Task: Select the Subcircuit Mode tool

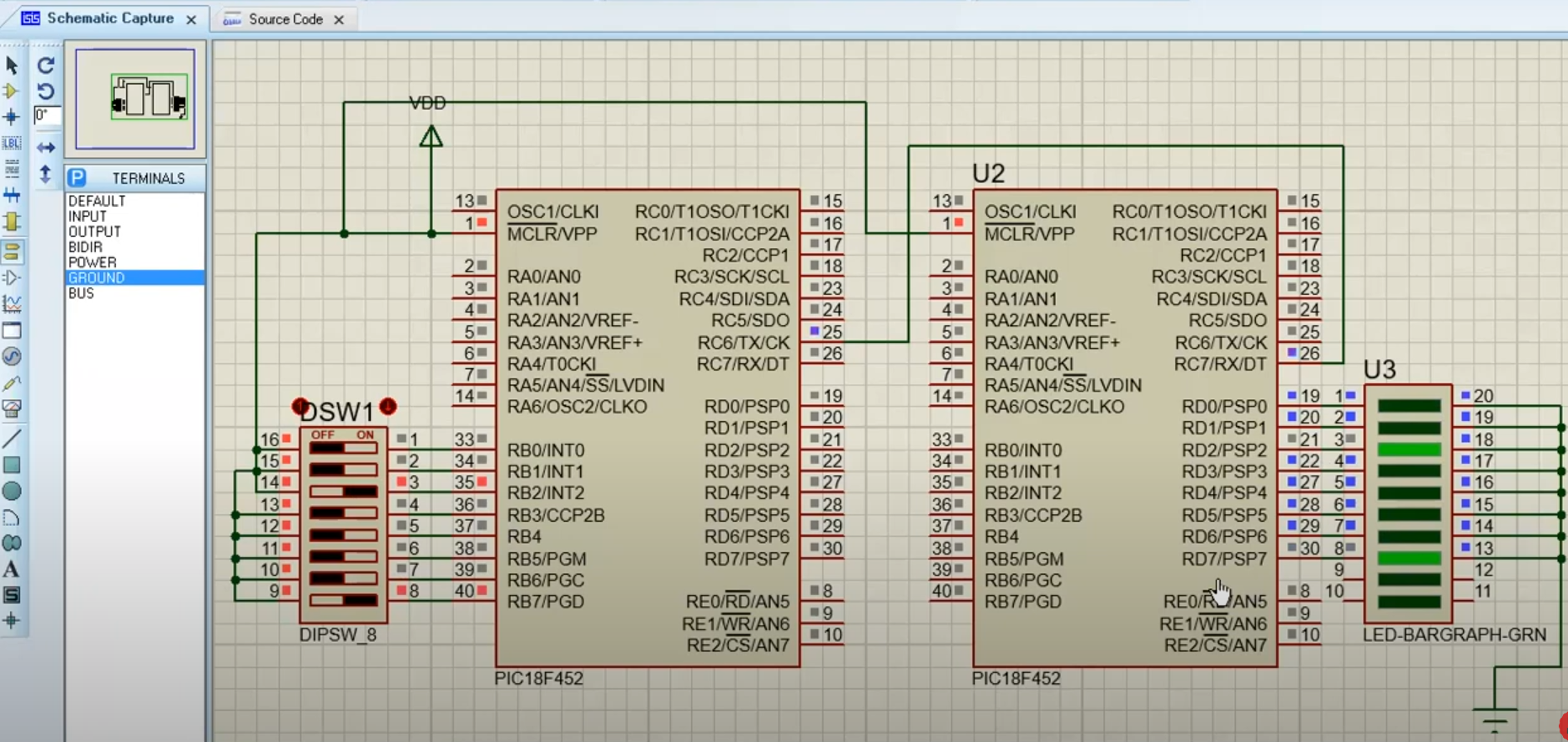Action: coord(12,222)
